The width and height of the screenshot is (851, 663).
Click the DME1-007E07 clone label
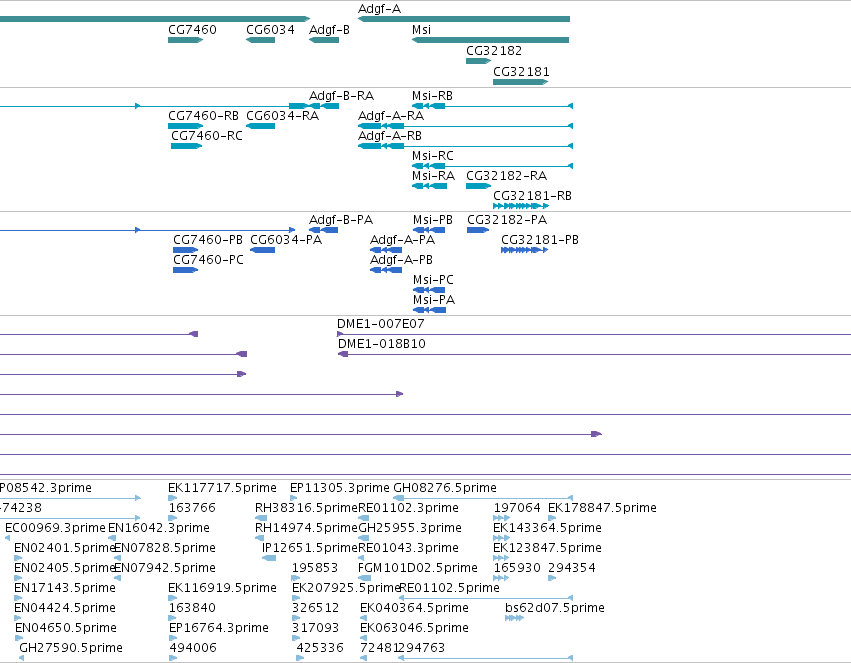point(380,324)
